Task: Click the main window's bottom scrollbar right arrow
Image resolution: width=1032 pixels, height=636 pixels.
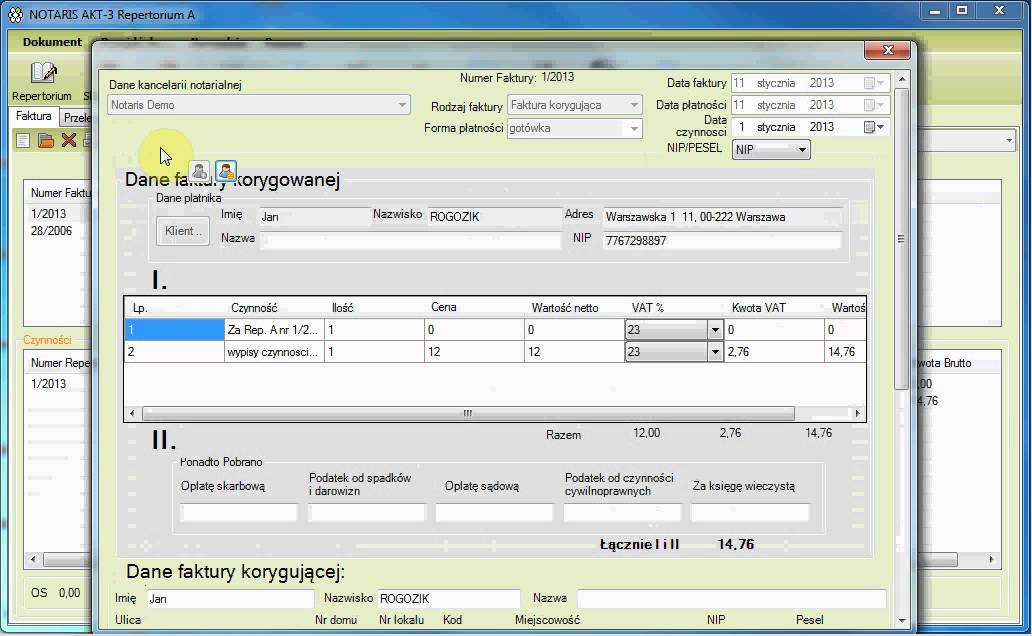Action: click(x=991, y=559)
